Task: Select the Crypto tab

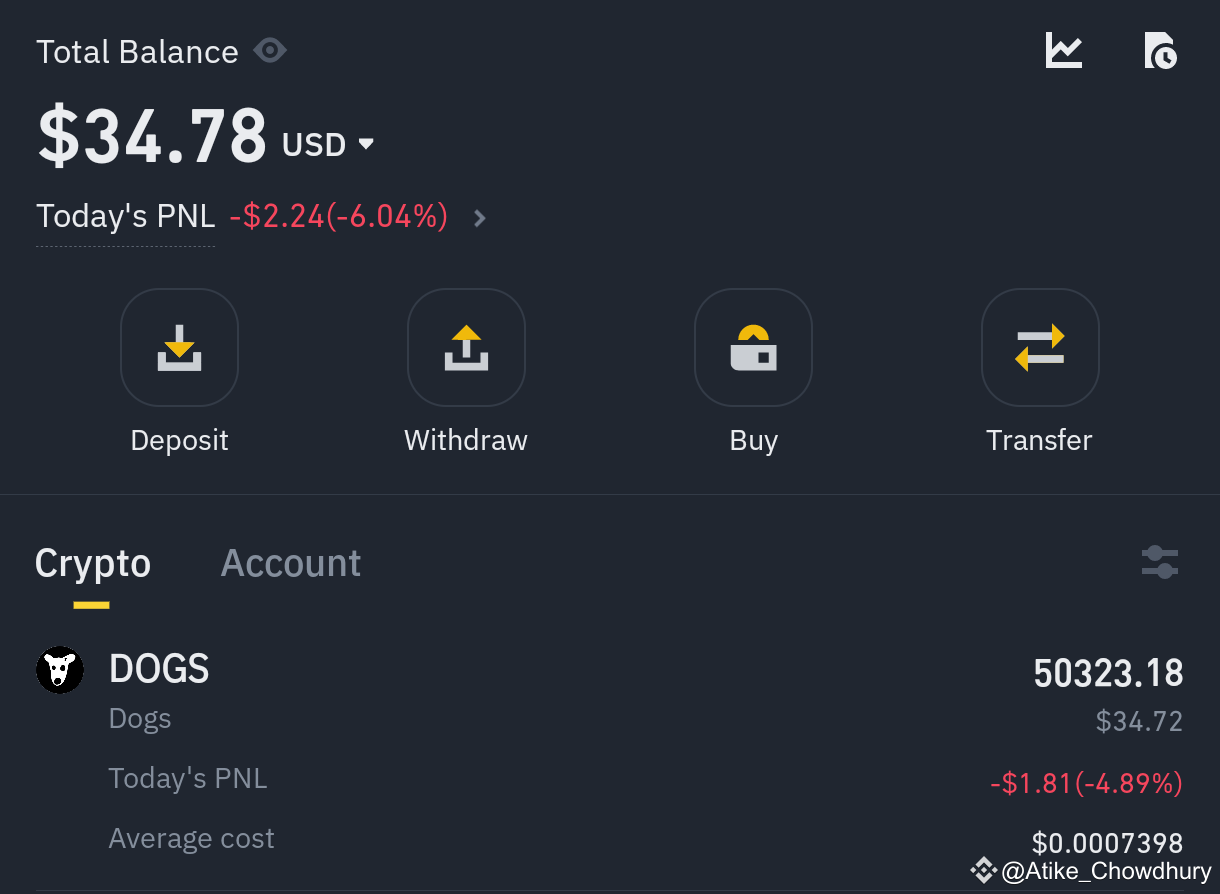Action: (x=93, y=563)
